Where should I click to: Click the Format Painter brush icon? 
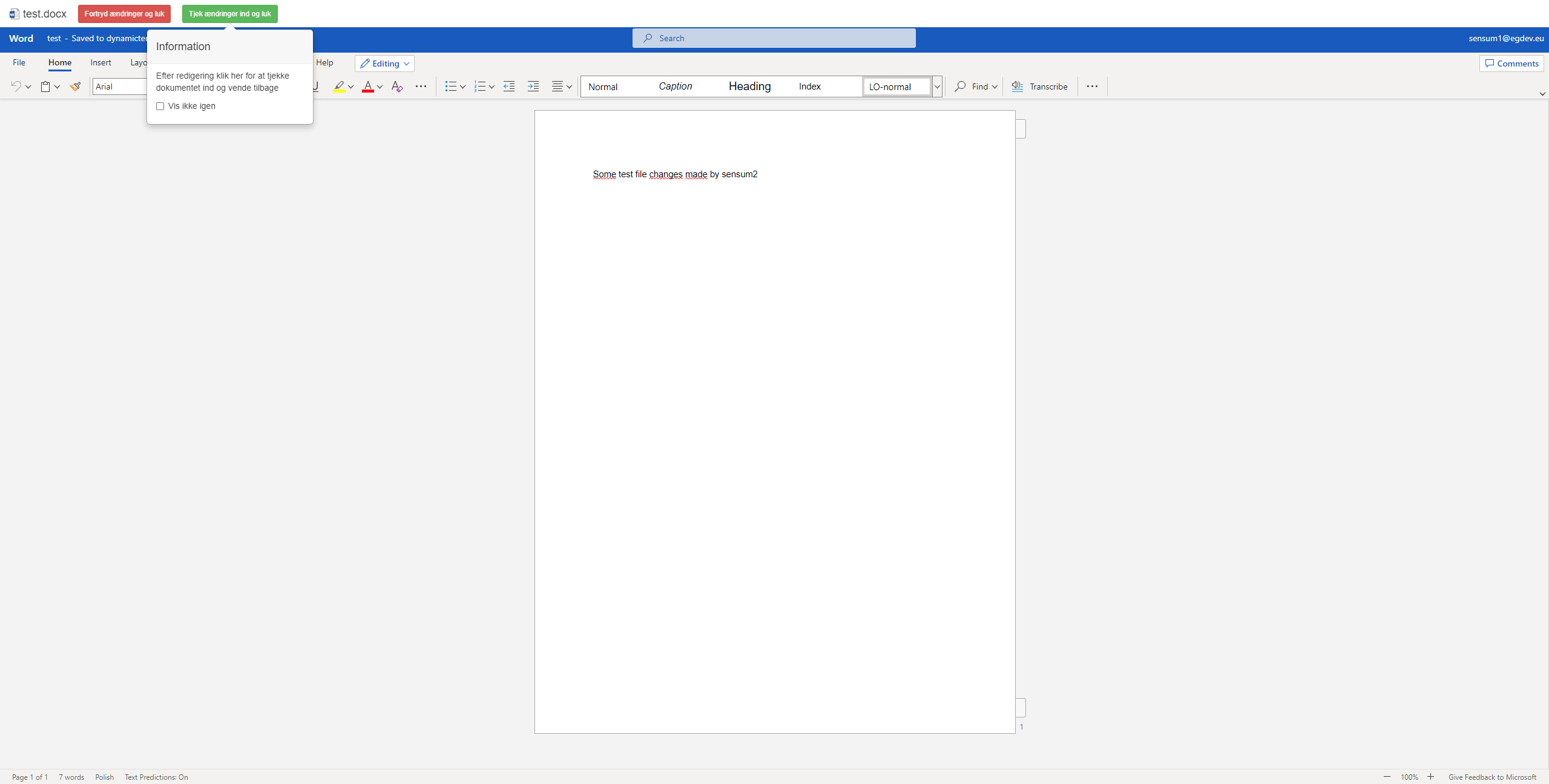[75, 87]
